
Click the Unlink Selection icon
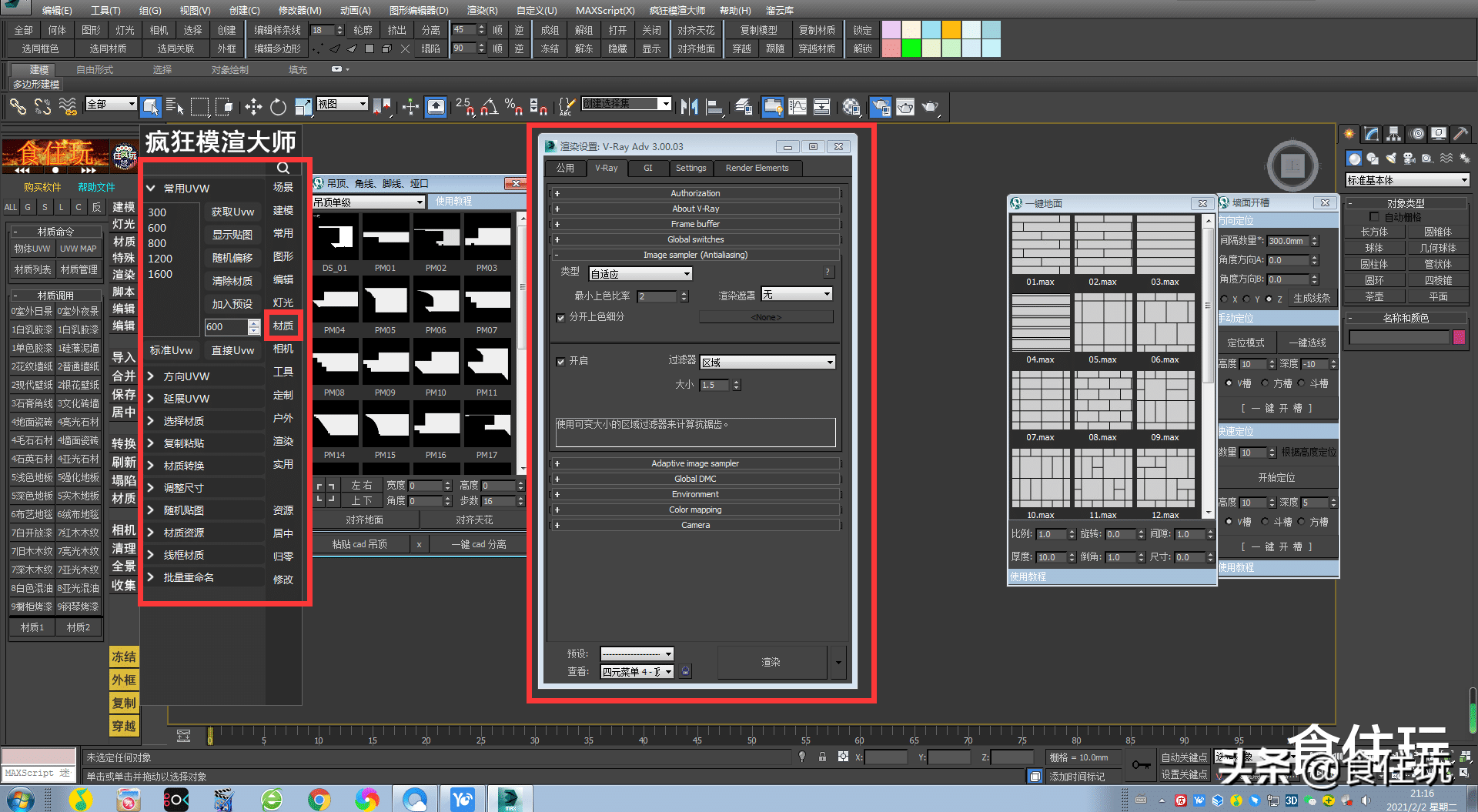pyautogui.click(x=43, y=106)
